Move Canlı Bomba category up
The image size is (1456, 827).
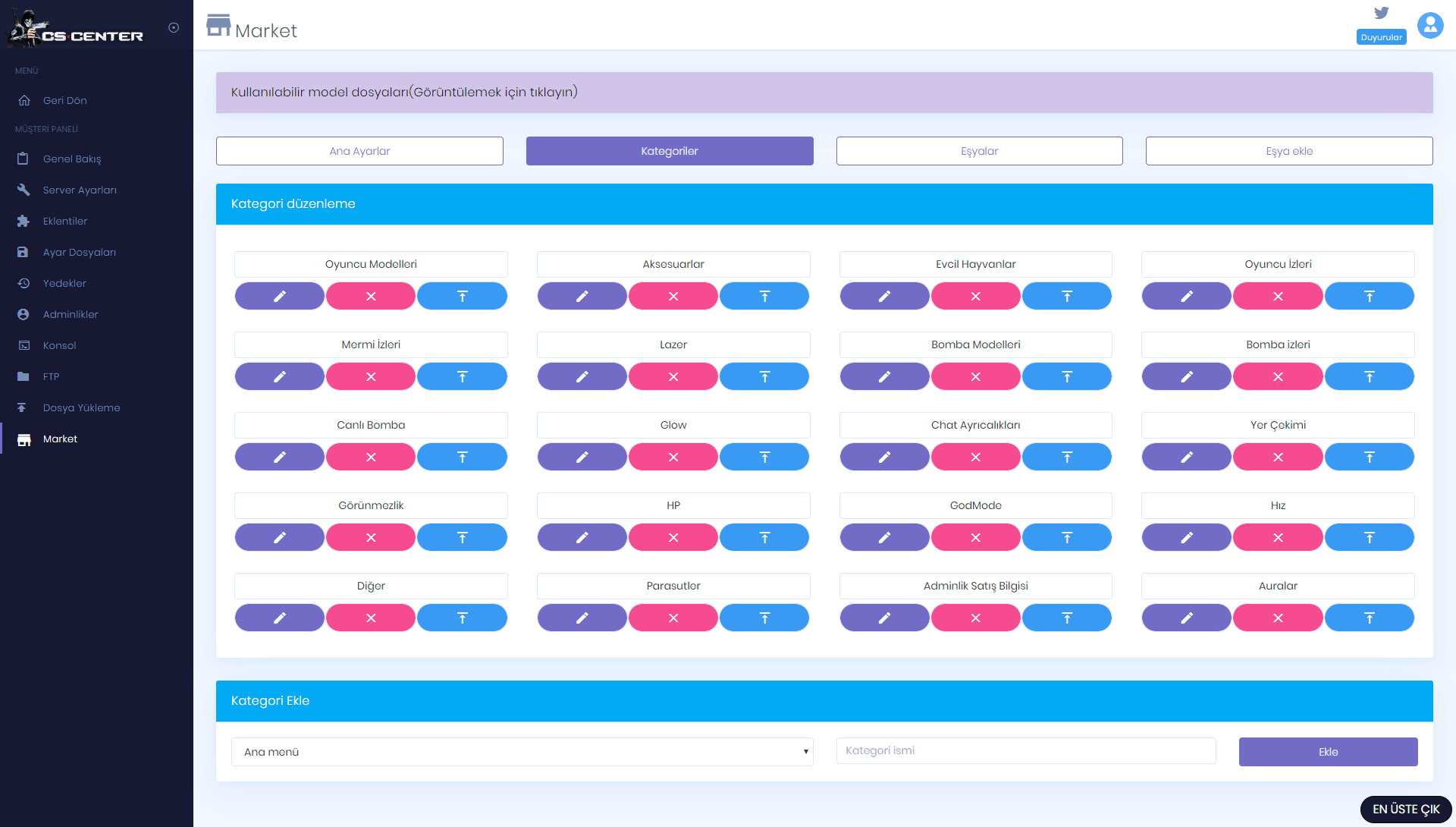click(462, 457)
